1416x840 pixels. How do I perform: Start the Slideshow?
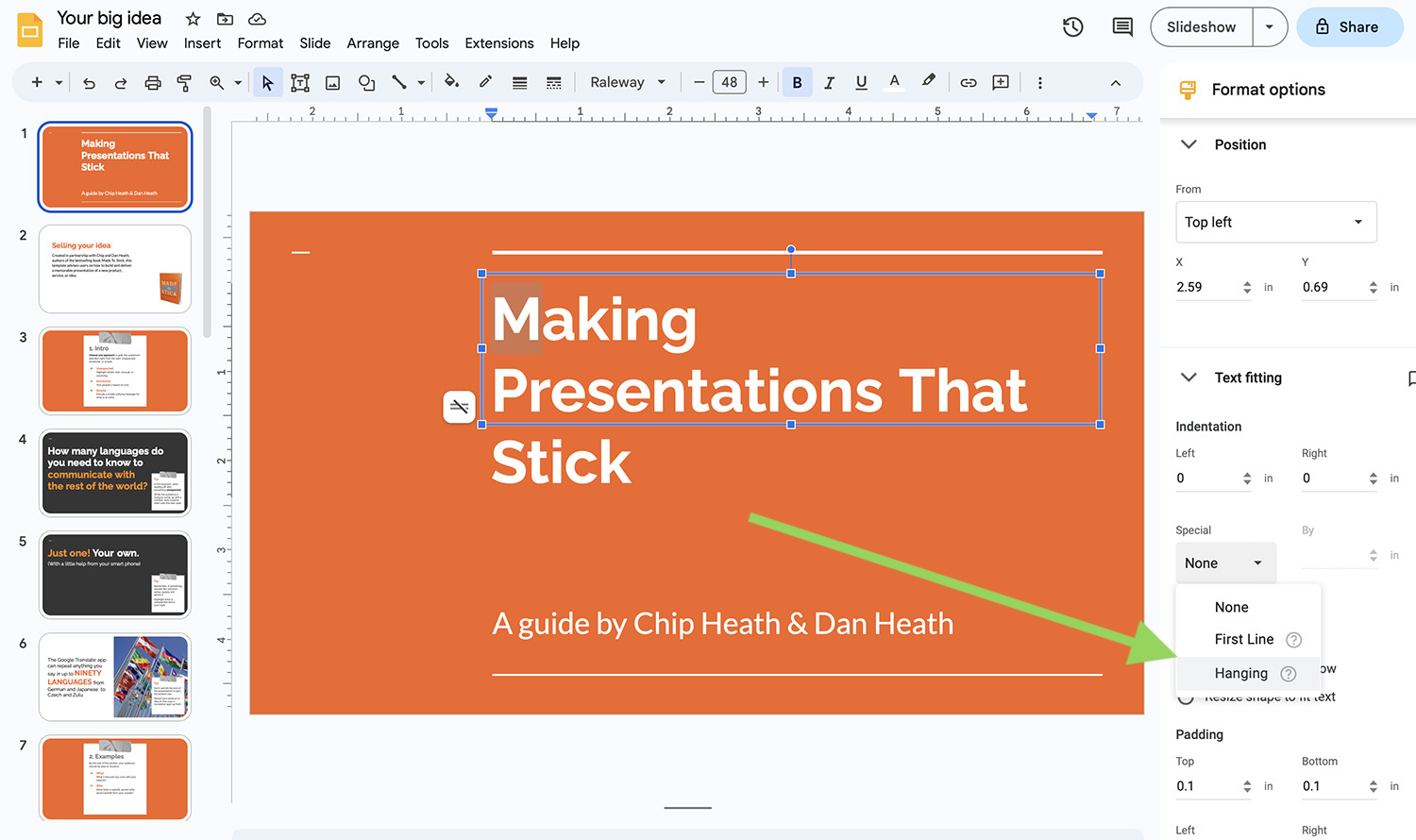point(1201,26)
